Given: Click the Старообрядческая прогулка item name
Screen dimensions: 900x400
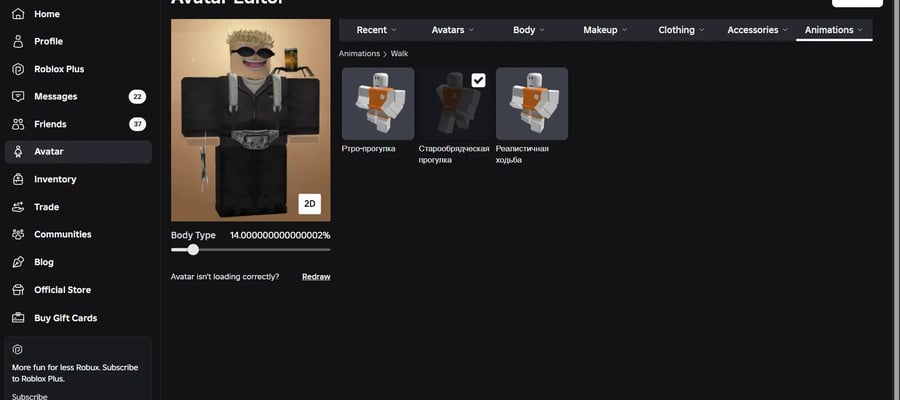Looking at the screenshot, I should pyautogui.click(x=454, y=154).
